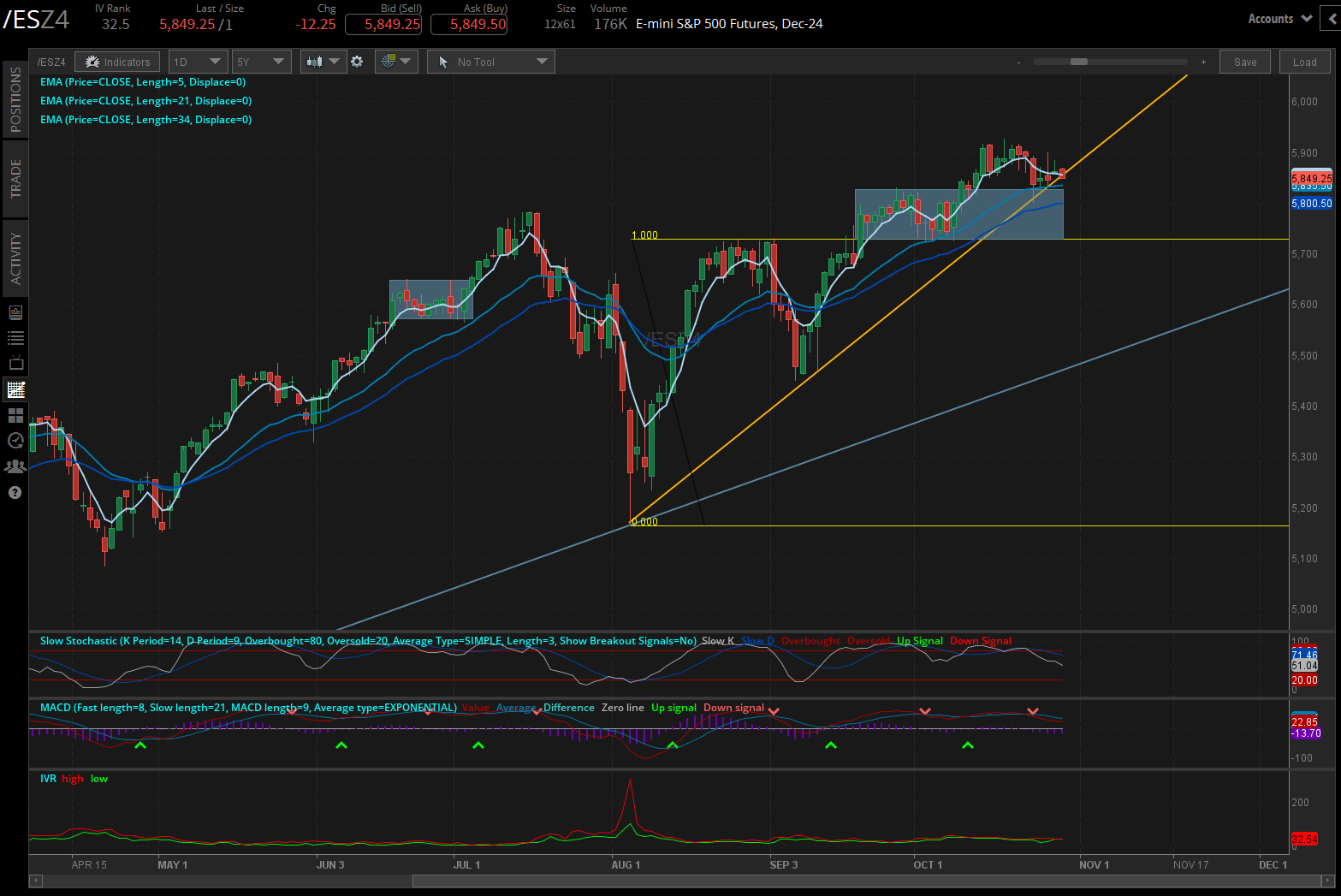Open the dashboard grid icon in sidebar
Viewport: 1341px width, 896px height.
click(x=15, y=415)
